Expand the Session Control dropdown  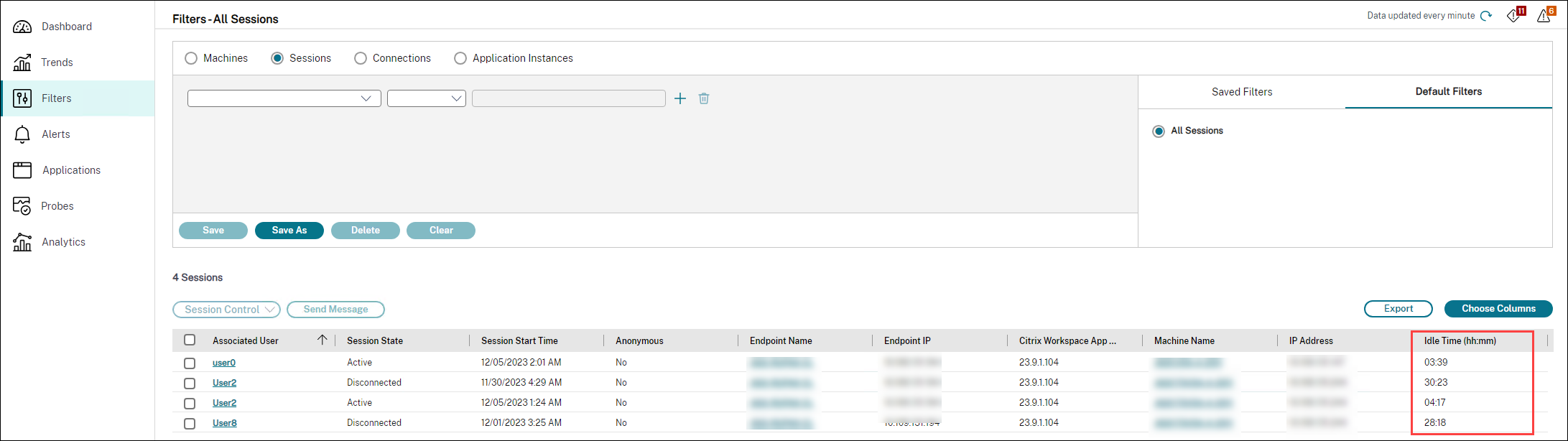[x=226, y=310]
